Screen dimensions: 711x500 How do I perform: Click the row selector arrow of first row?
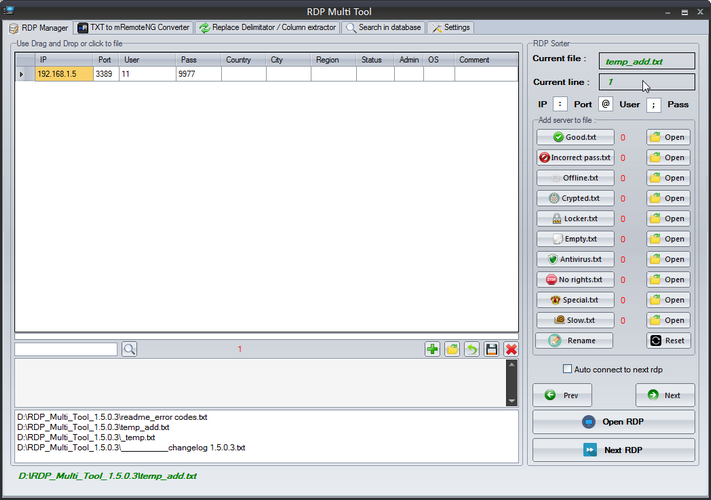click(25, 74)
